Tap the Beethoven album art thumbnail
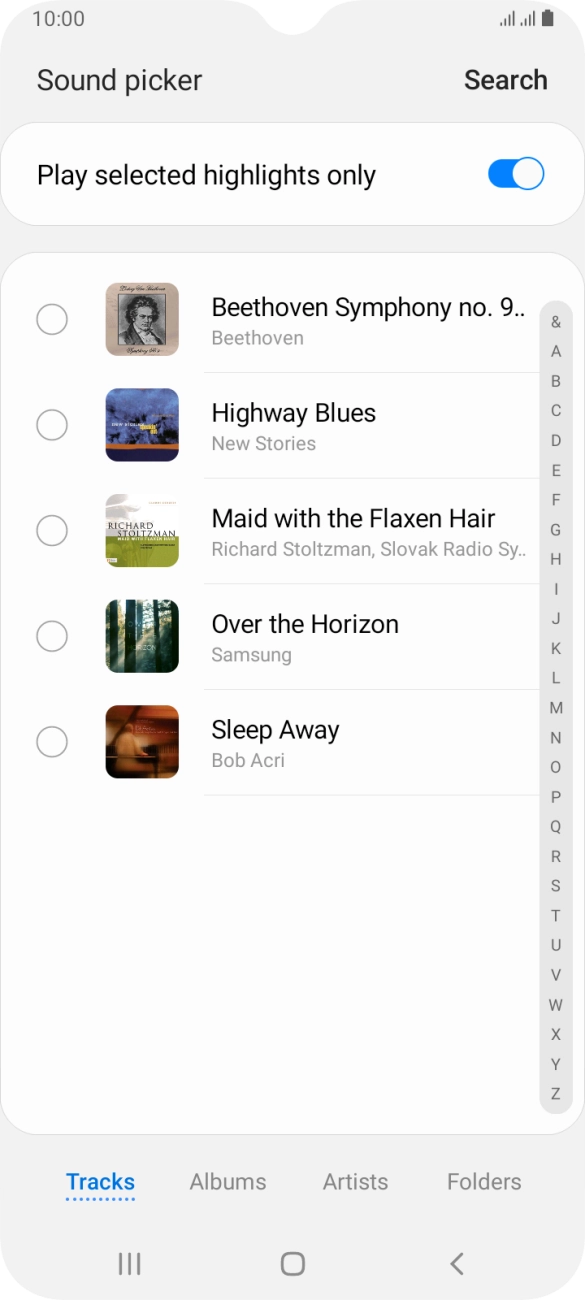585x1300 pixels. coord(142,319)
